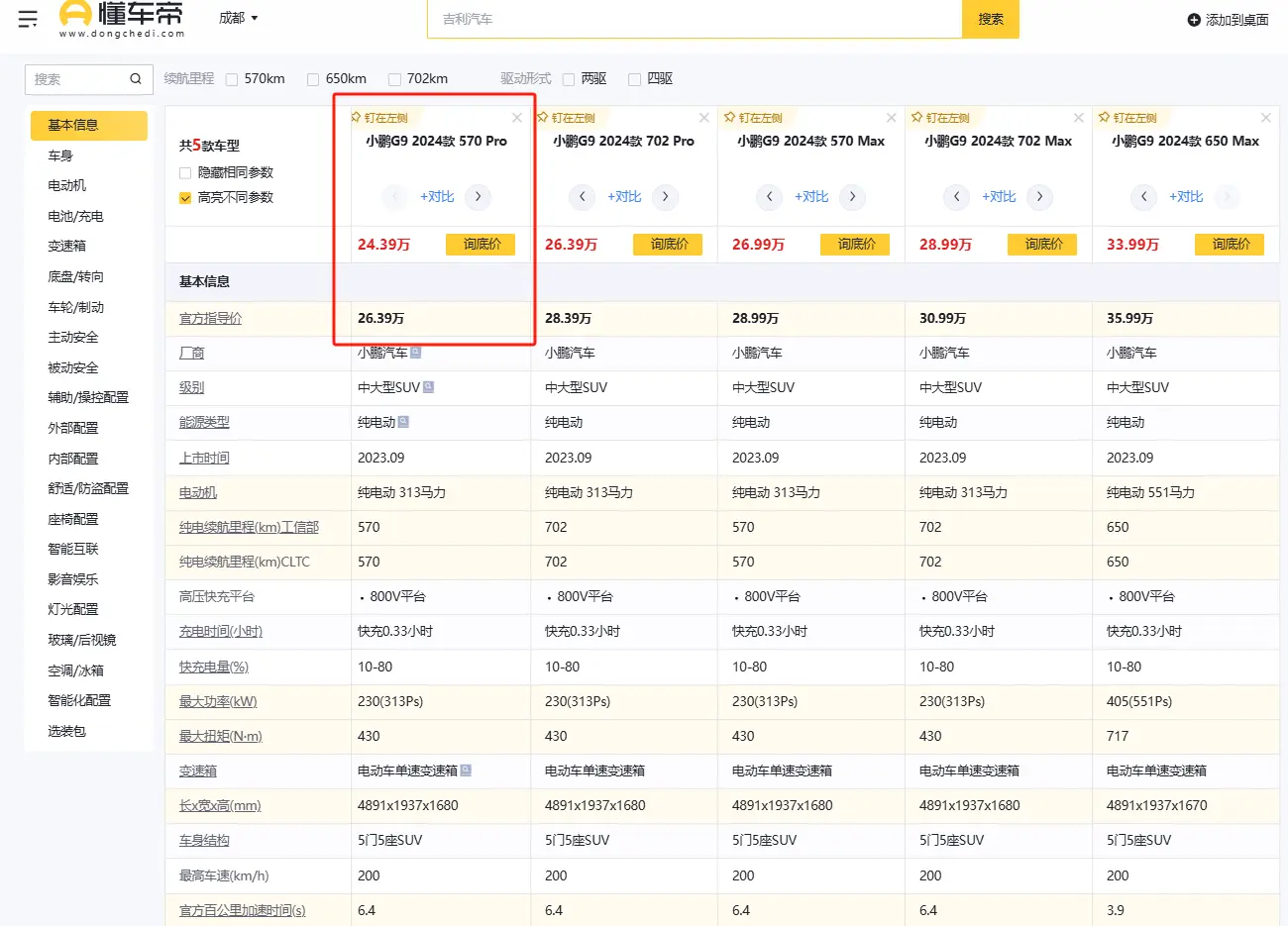Click 询底价 for the 26.99万 model

tap(855, 244)
